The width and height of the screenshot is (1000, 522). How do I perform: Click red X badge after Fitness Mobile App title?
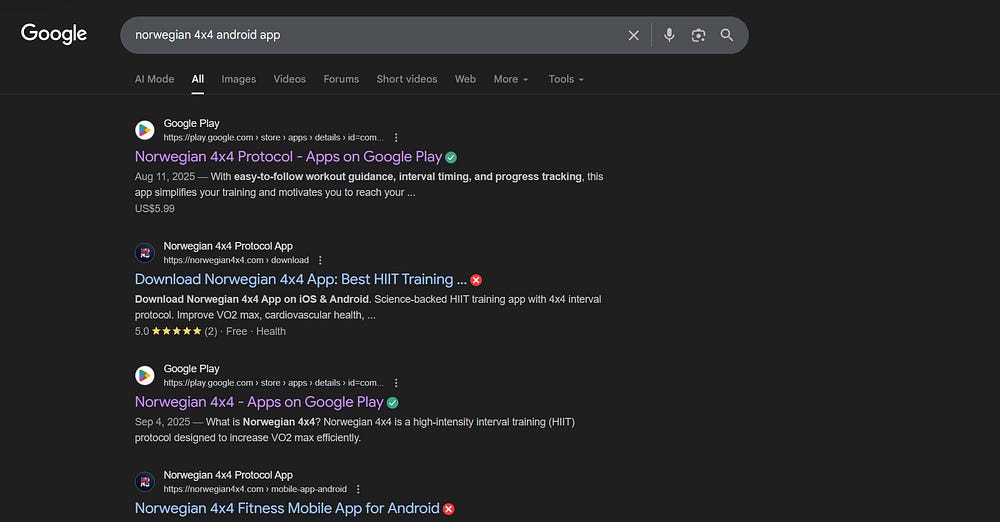448,509
